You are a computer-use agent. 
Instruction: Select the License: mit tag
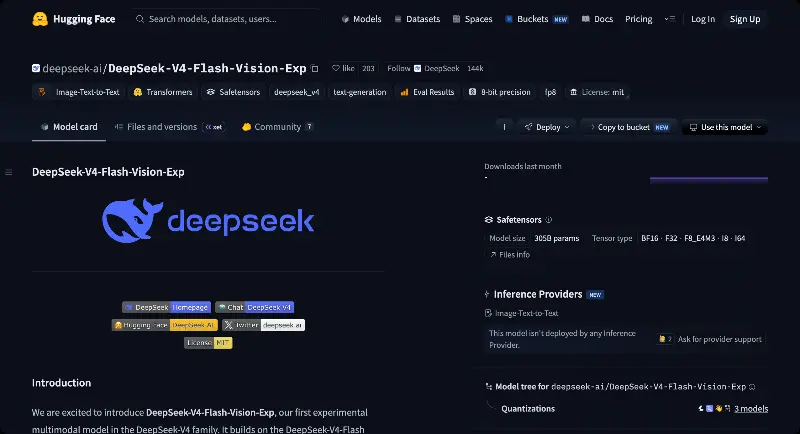pyautogui.click(x=597, y=92)
